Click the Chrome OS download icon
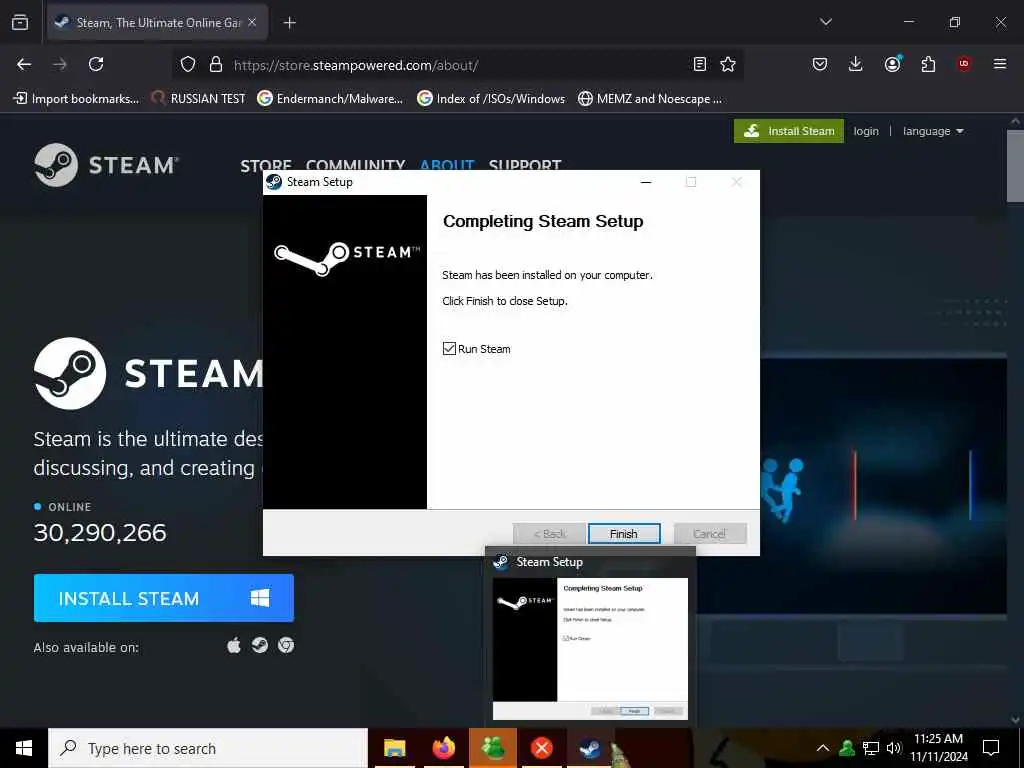The image size is (1024, 768). tap(285, 645)
